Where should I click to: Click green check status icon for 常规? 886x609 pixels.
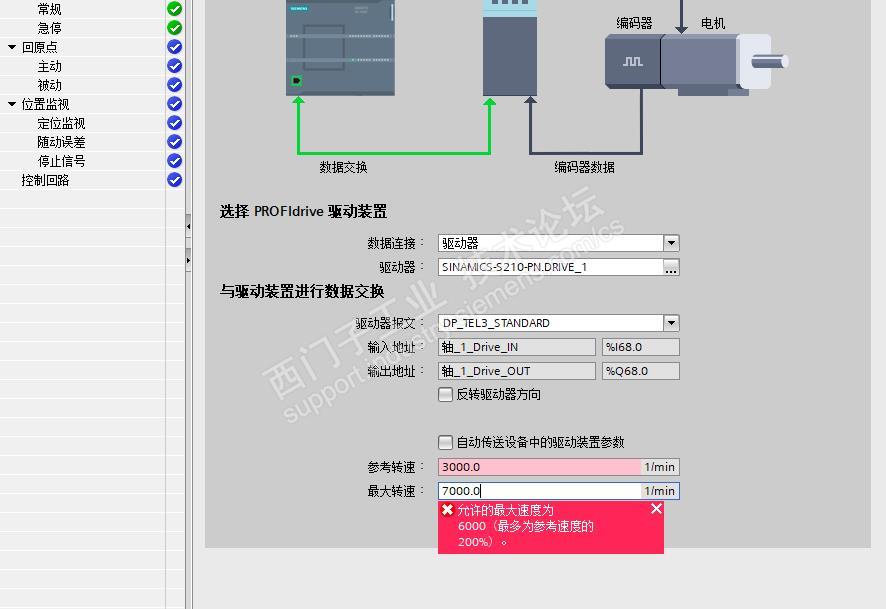[x=175, y=8]
